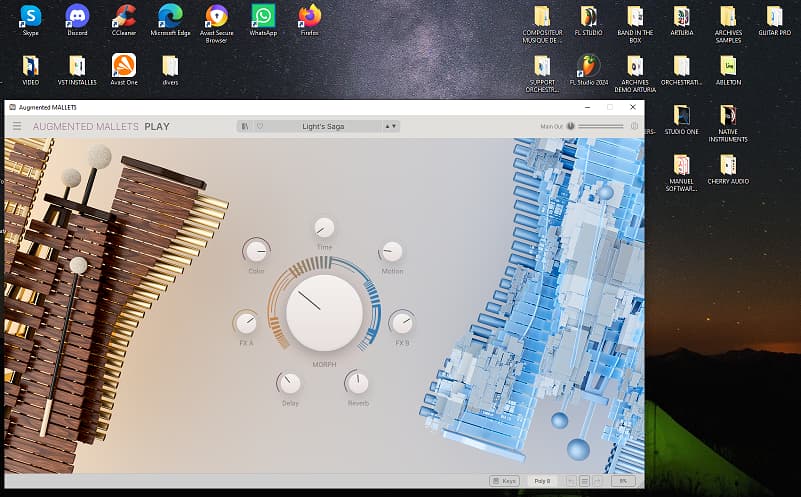Click the AUGMENTED MALLETS title text

[85, 126]
